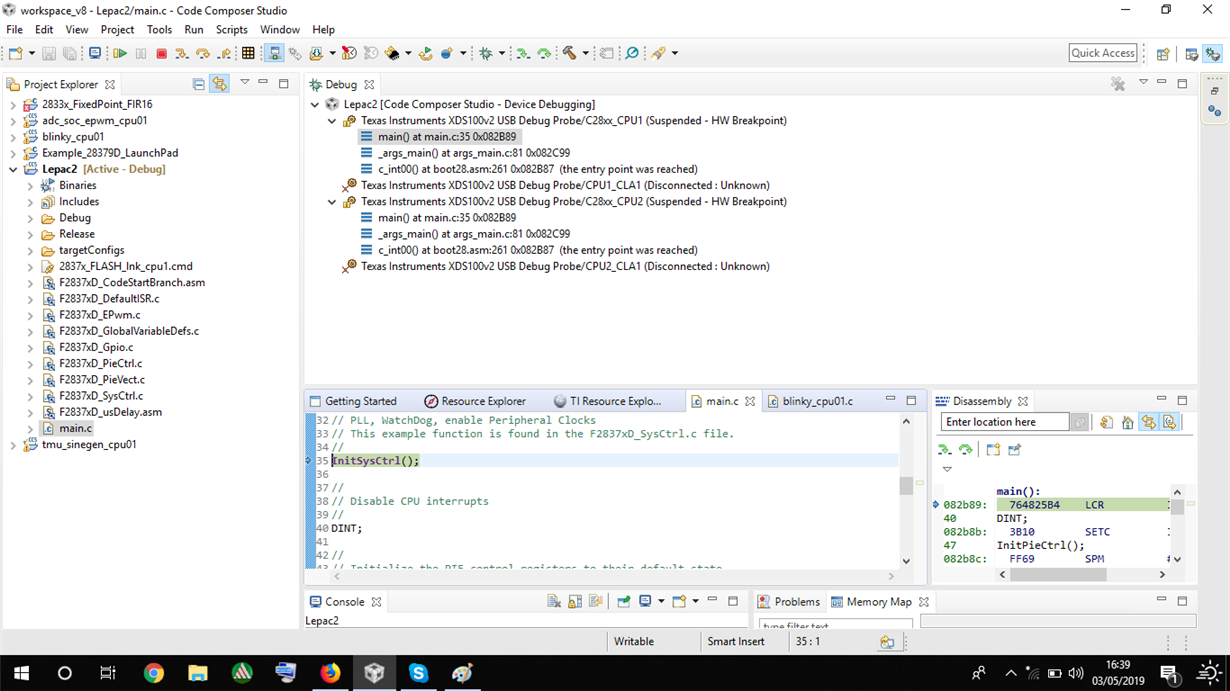Screen dimensions: 1230x691
Task: Switch to the Getting Started tab
Action: coord(353,401)
